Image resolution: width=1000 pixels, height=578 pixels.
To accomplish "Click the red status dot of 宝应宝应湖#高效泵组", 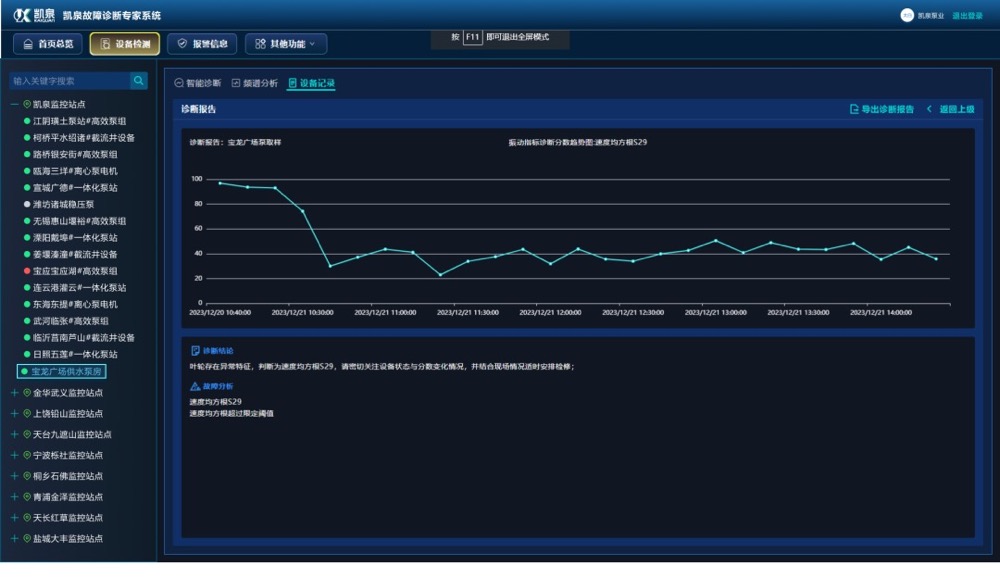I will (27, 271).
